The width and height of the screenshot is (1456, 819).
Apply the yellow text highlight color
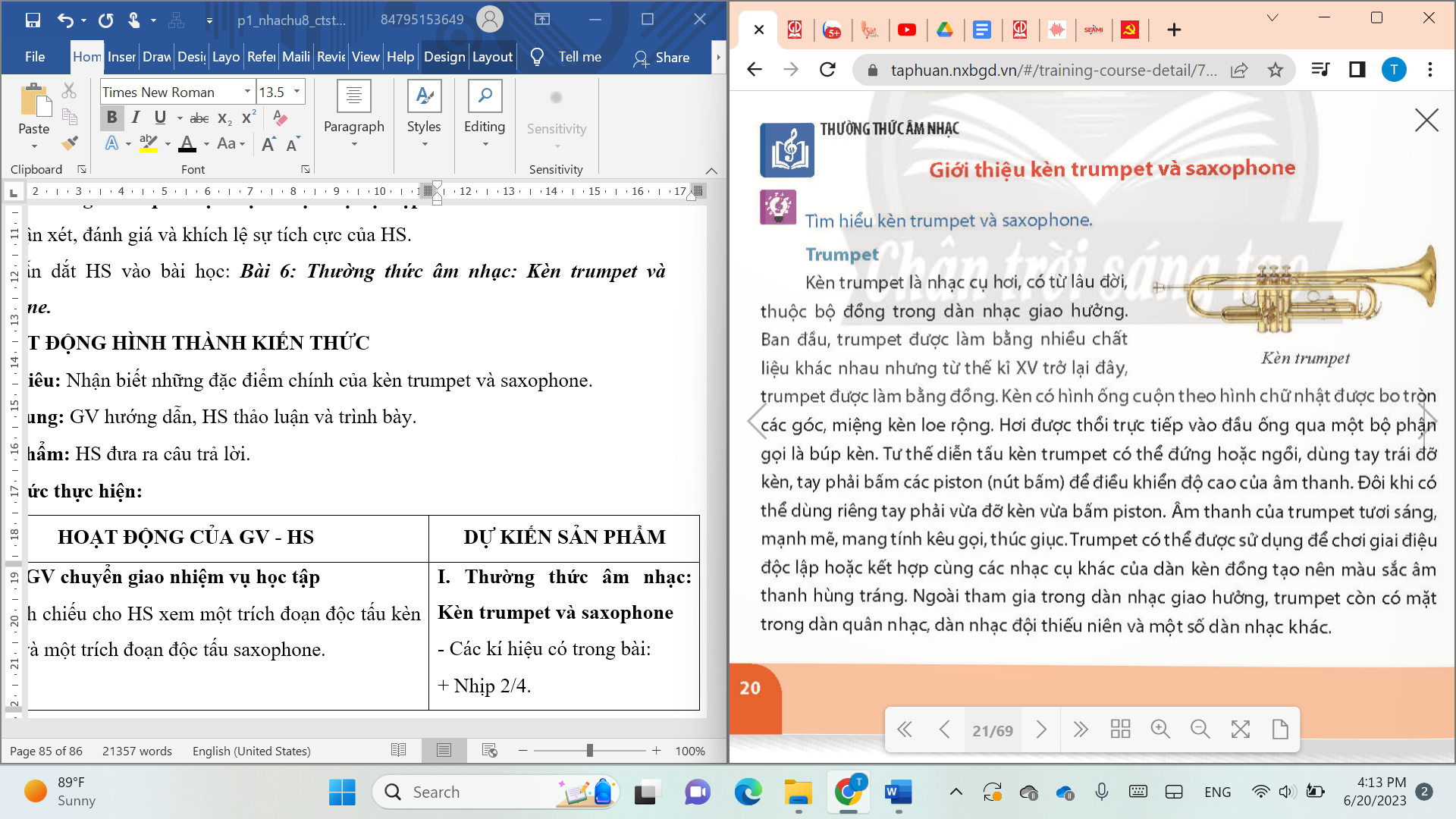point(149,143)
